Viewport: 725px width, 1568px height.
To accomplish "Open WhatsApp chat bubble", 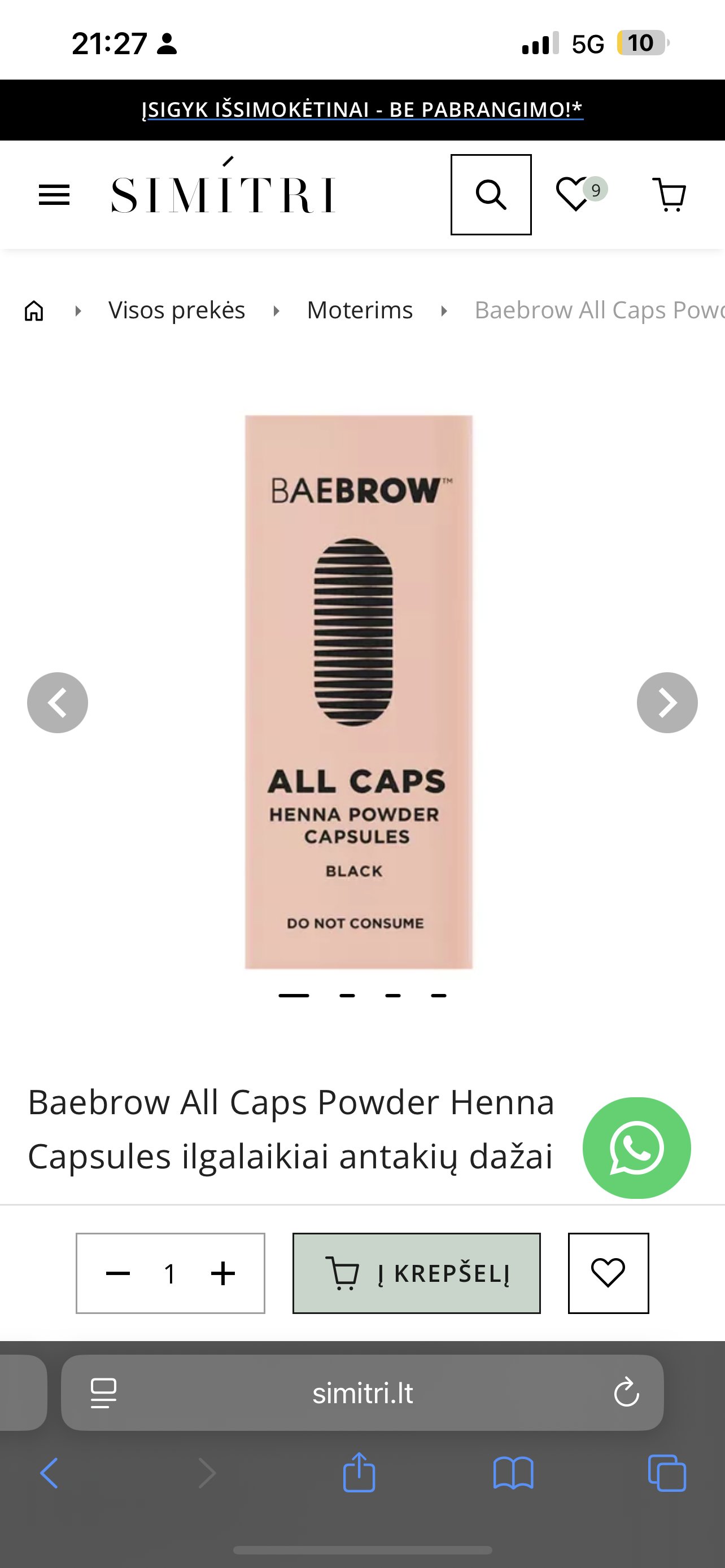I will click(637, 1147).
